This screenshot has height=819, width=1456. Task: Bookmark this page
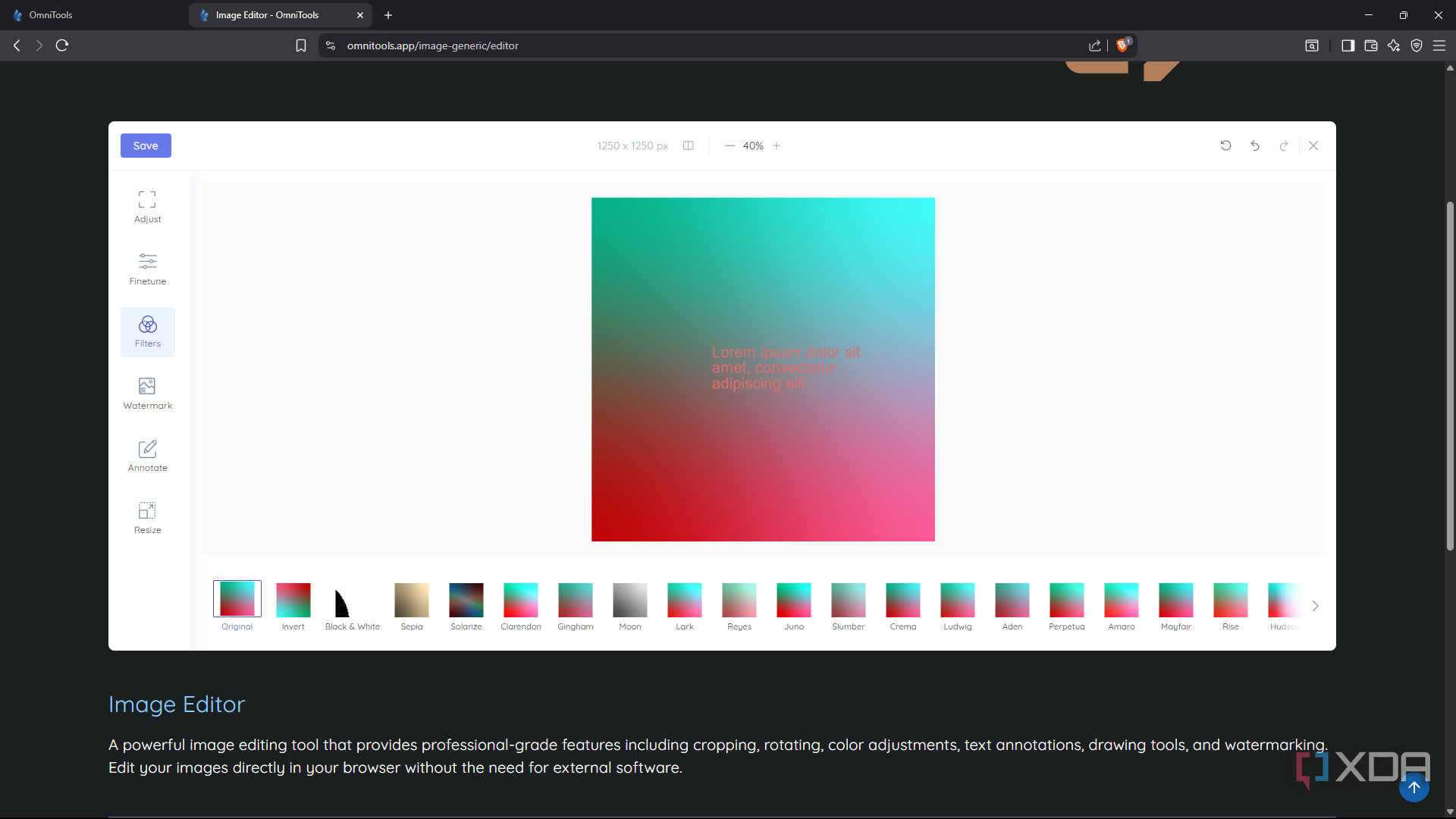(301, 45)
